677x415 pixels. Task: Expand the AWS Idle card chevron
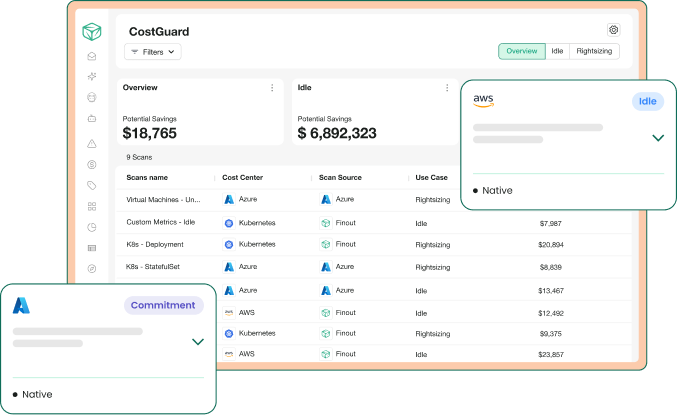[658, 138]
